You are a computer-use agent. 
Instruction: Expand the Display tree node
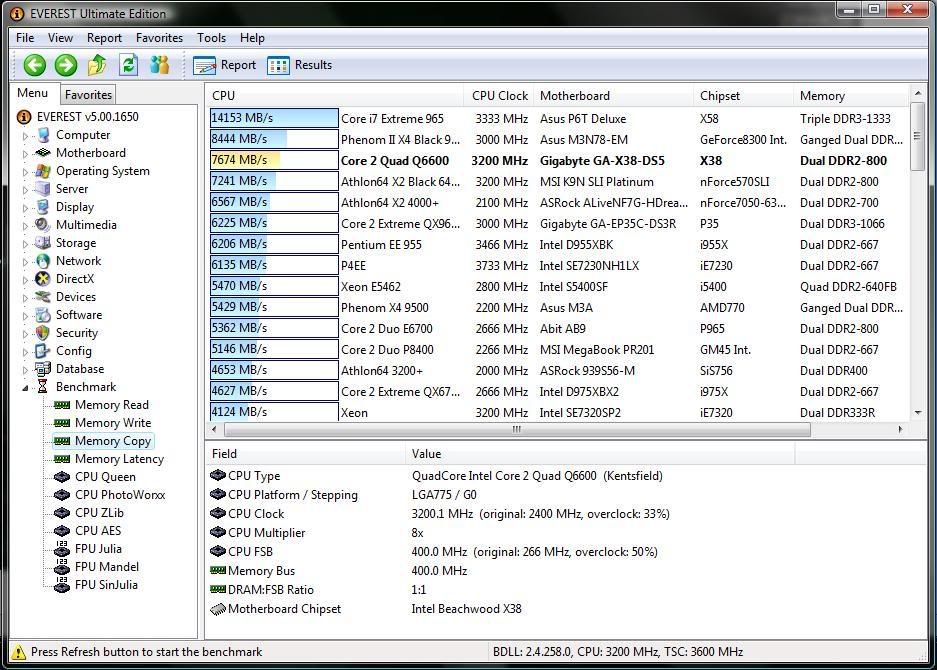25,208
